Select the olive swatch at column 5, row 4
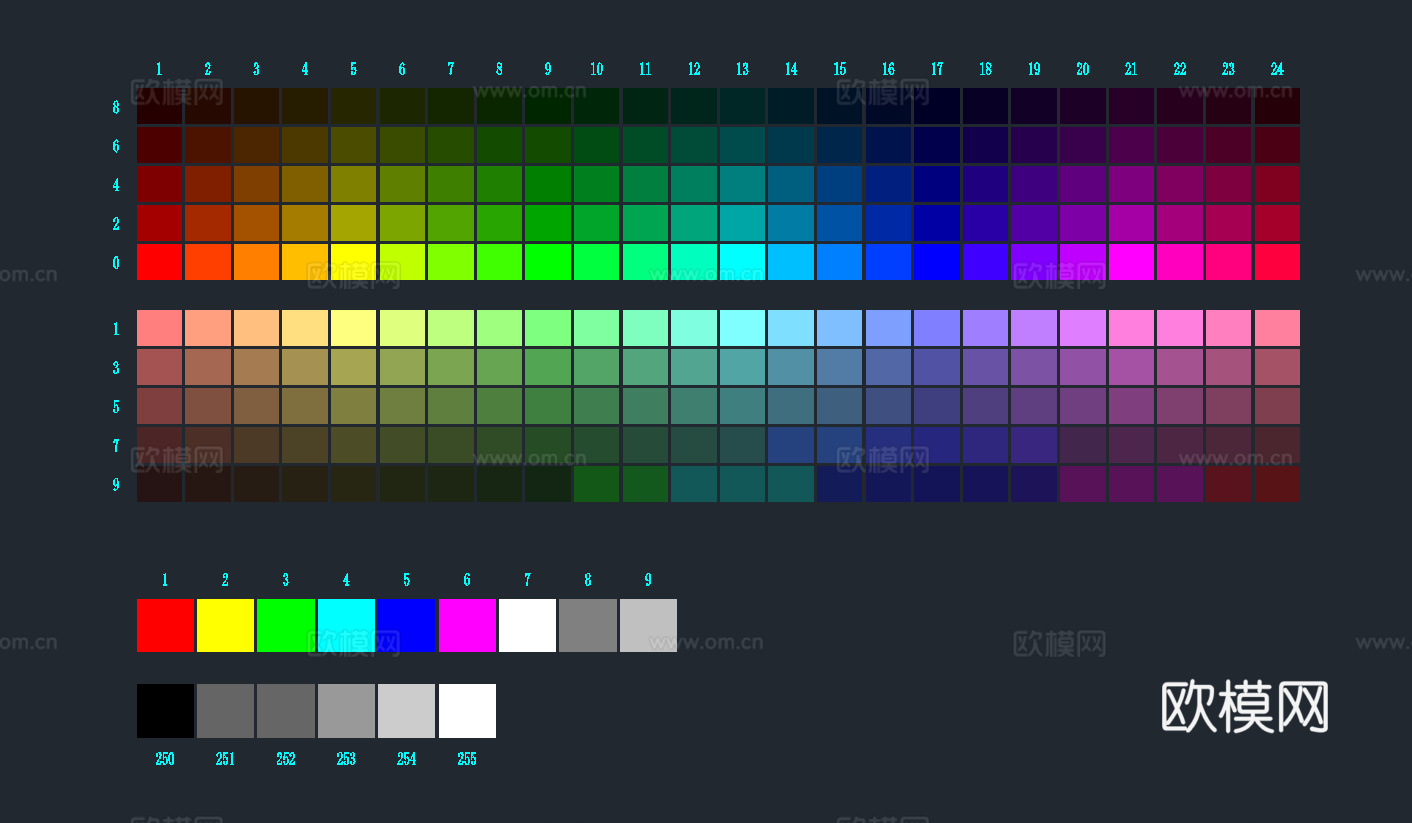The image size is (1412, 823). click(353, 184)
